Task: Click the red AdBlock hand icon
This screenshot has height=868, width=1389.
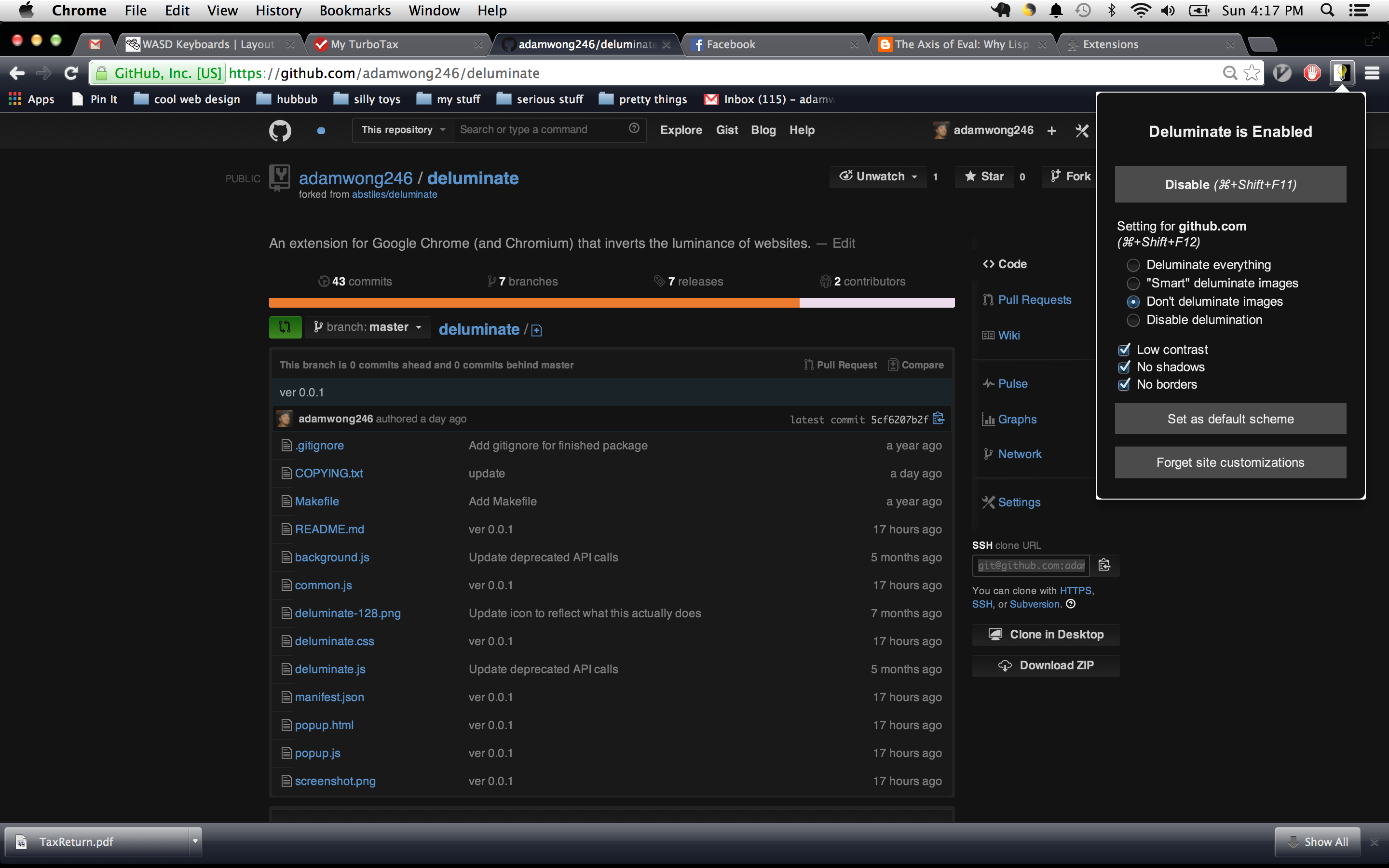Action: 1311,73
